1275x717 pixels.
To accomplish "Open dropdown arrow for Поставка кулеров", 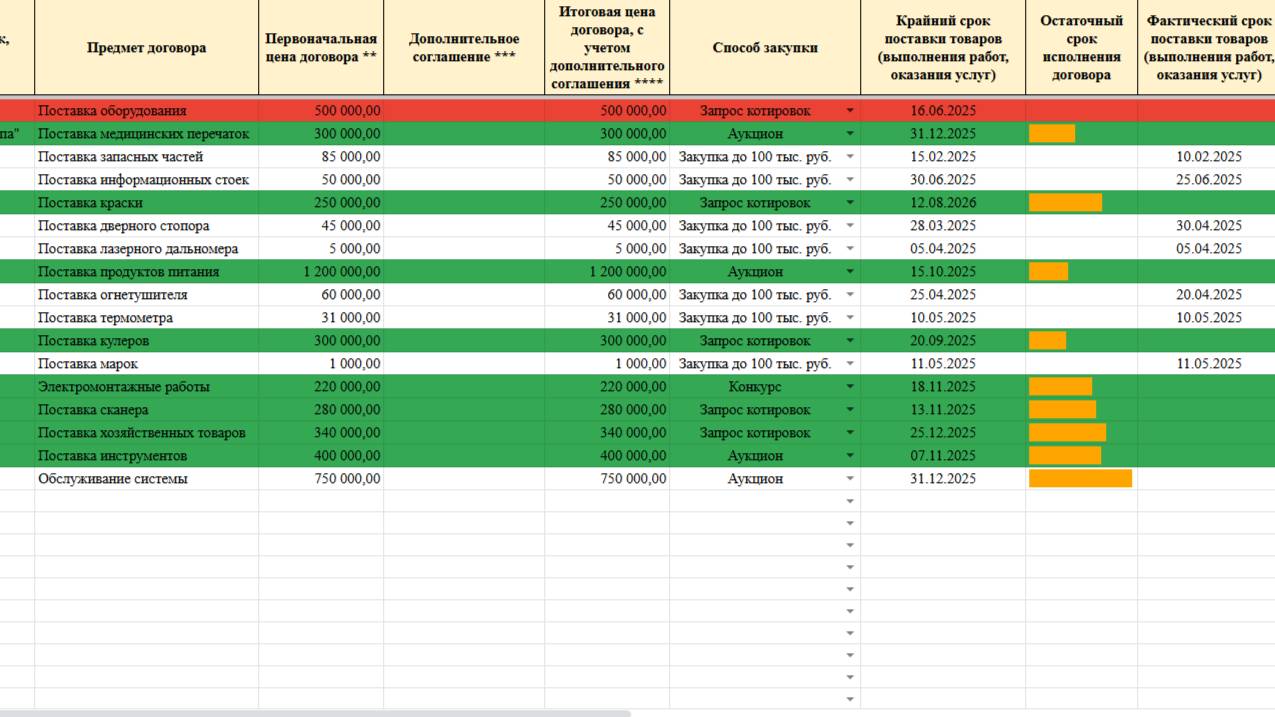I will 850,341.
